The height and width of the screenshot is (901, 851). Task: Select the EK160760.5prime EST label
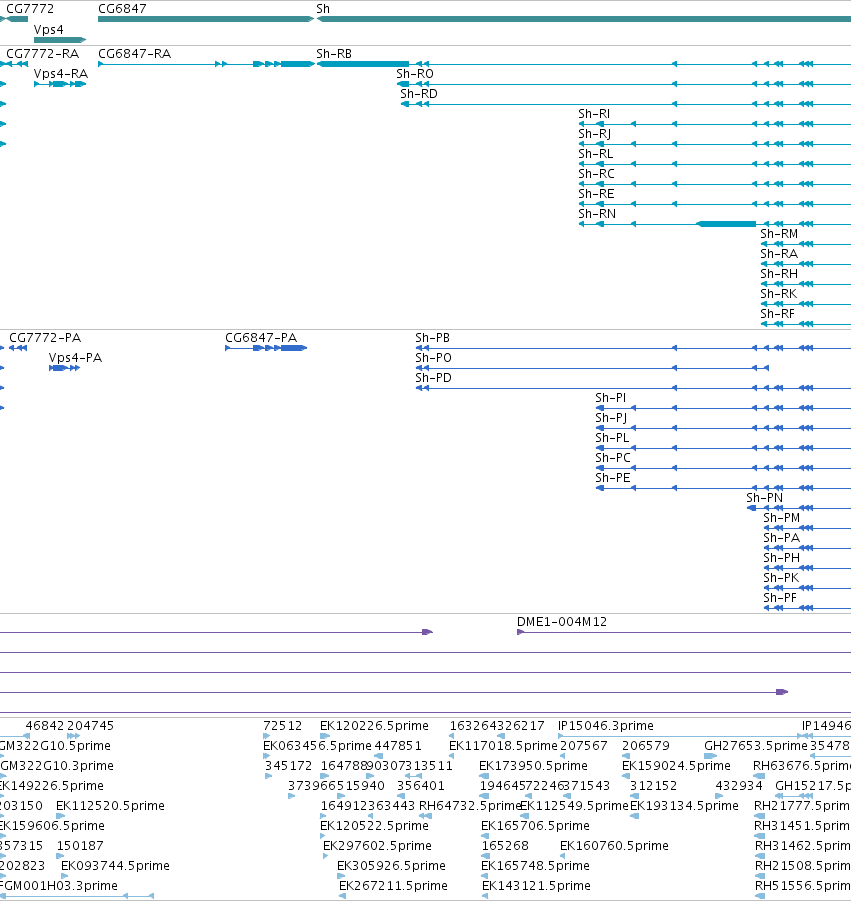[x=614, y=846]
